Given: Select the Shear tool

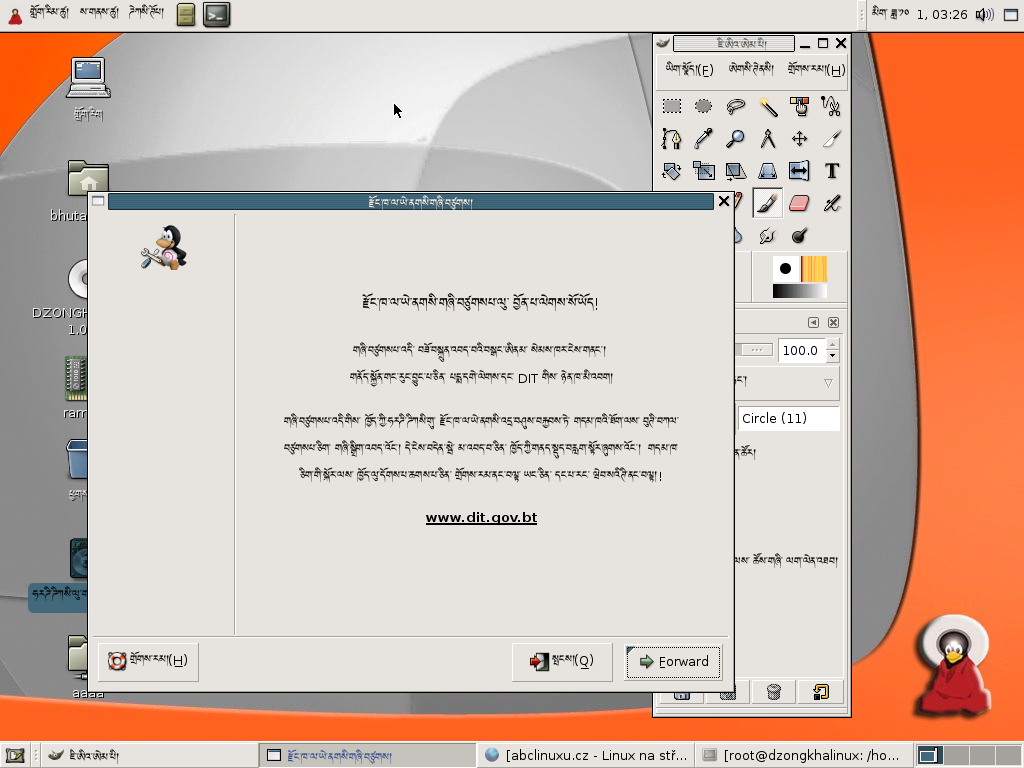Looking at the screenshot, I should 735,171.
